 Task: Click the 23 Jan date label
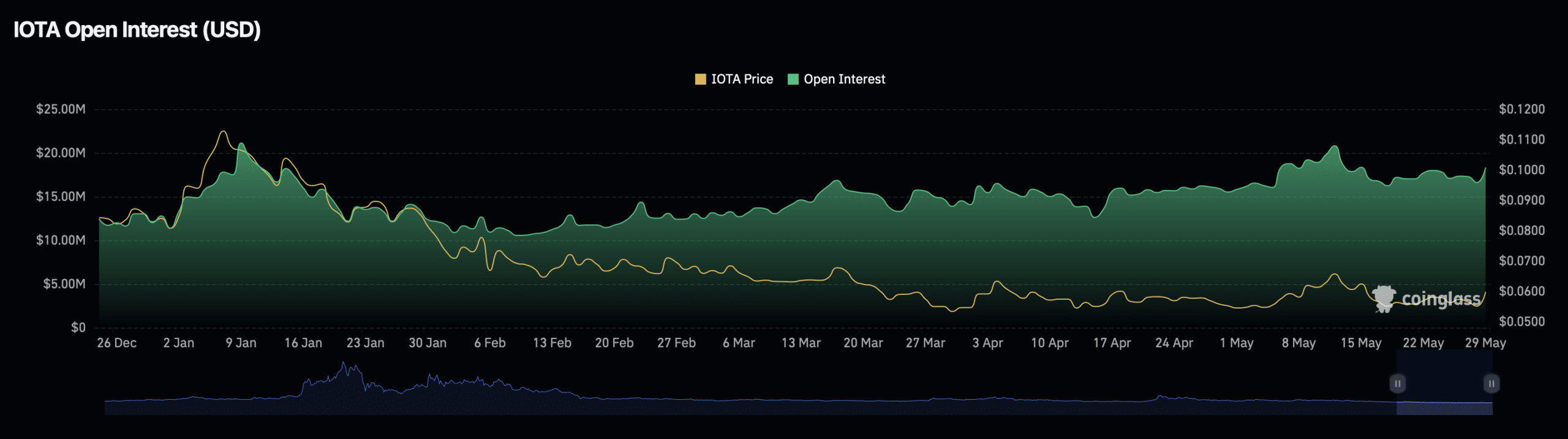(x=365, y=343)
